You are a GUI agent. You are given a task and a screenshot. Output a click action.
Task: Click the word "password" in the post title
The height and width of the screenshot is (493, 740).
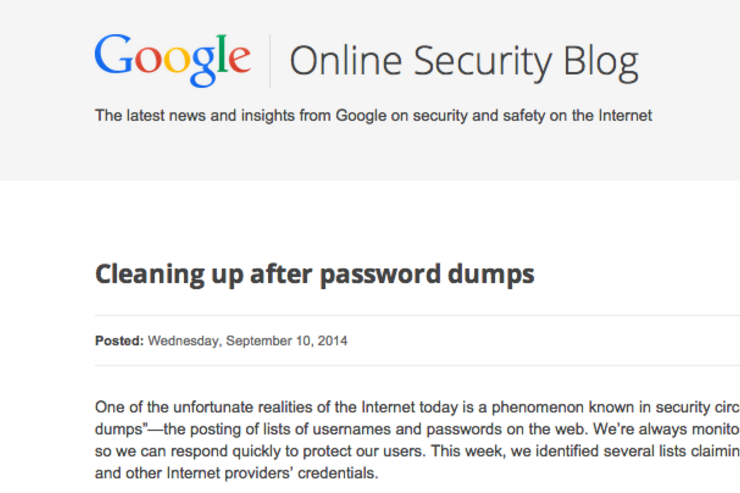point(380,275)
